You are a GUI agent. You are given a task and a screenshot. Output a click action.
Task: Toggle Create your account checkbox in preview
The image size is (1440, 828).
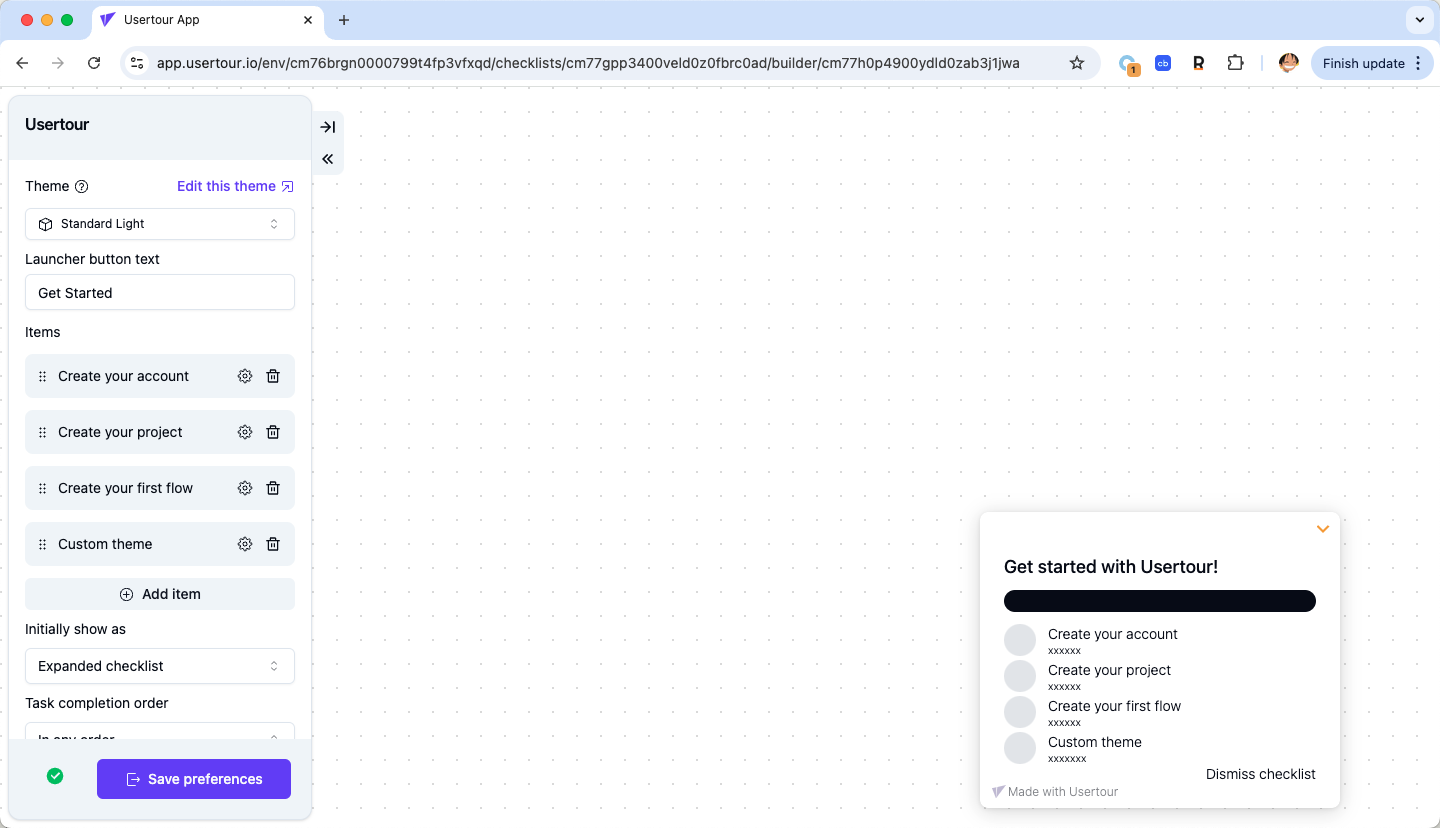(x=1020, y=640)
